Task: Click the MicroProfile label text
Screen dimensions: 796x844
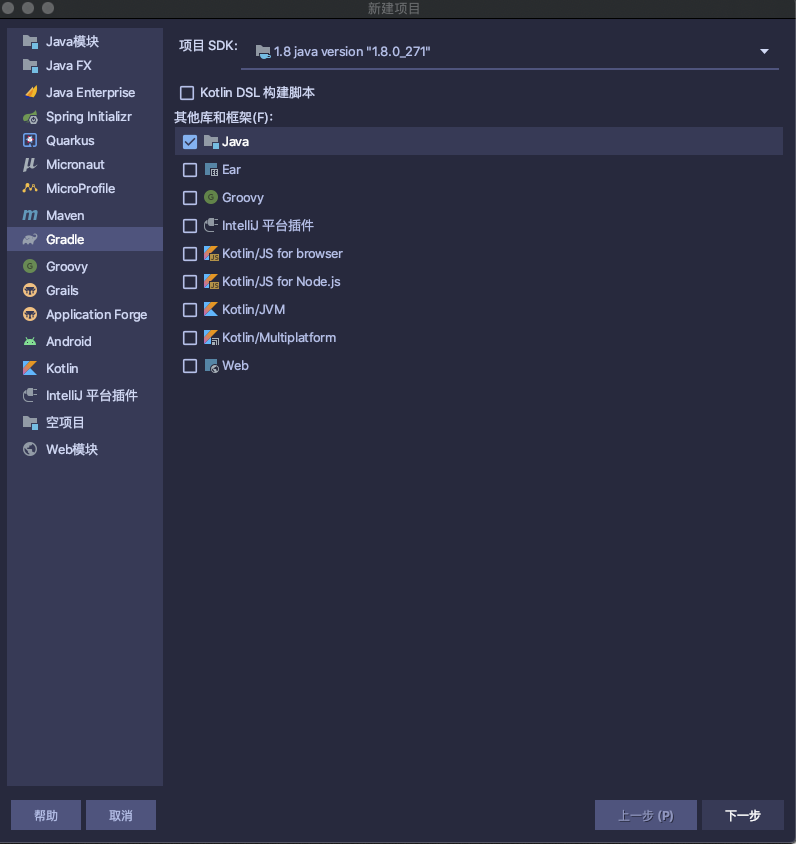Action: (81, 188)
